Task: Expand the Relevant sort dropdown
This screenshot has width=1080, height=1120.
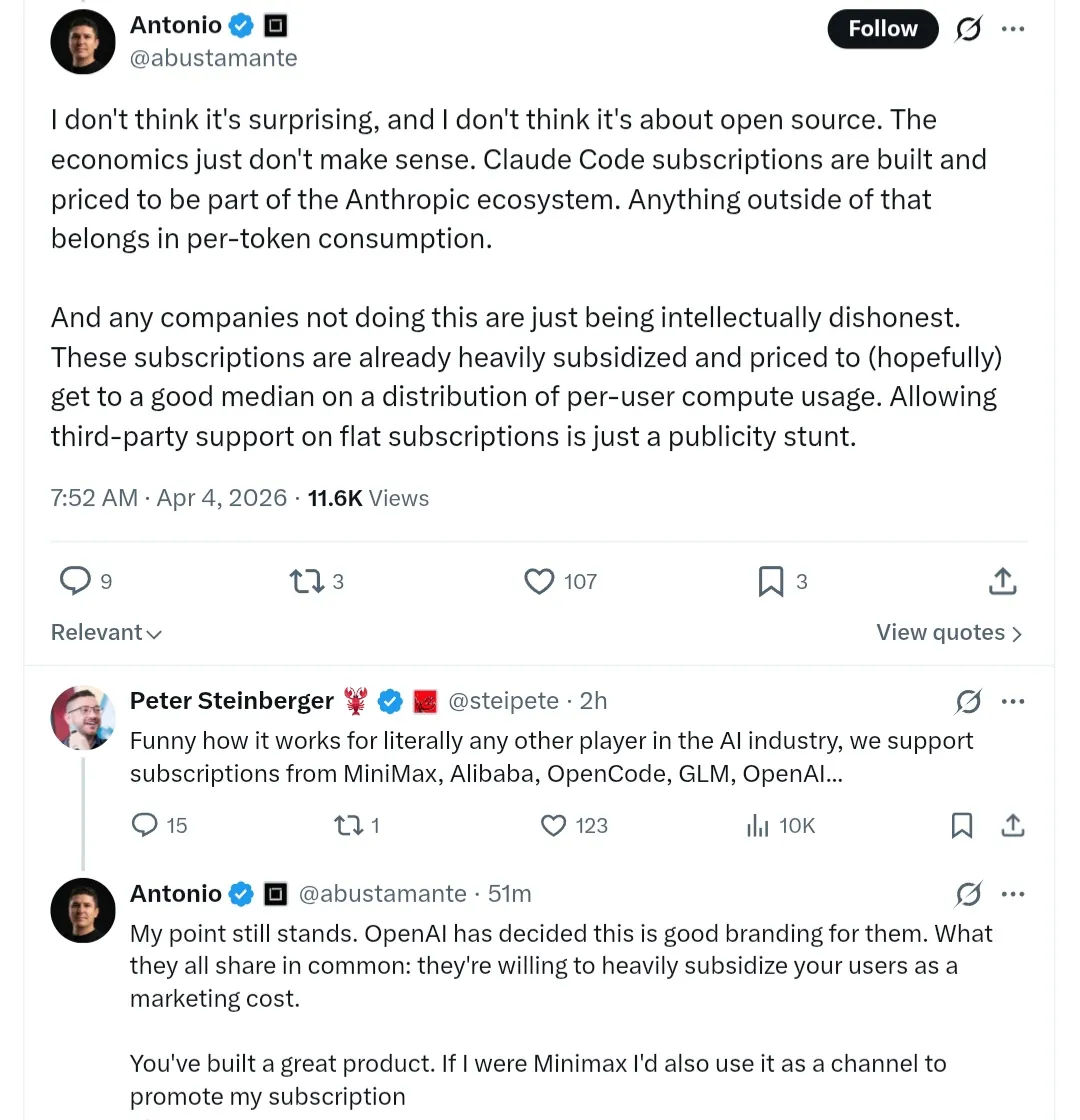Action: tap(106, 632)
